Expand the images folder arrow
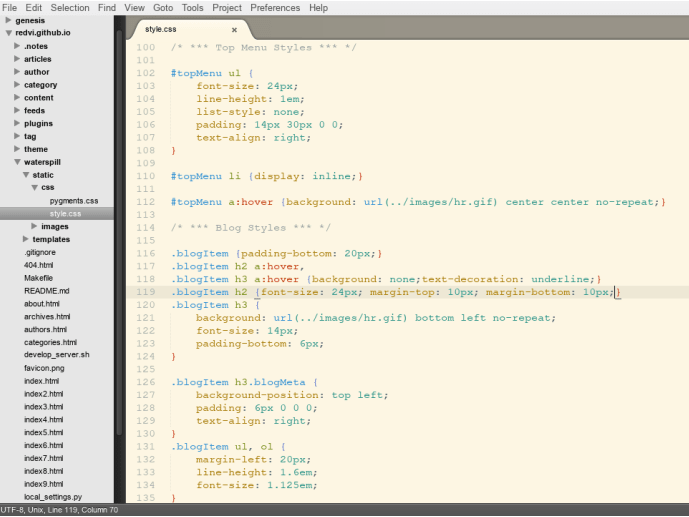Viewport: 689px width, 517px height. click(34, 226)
